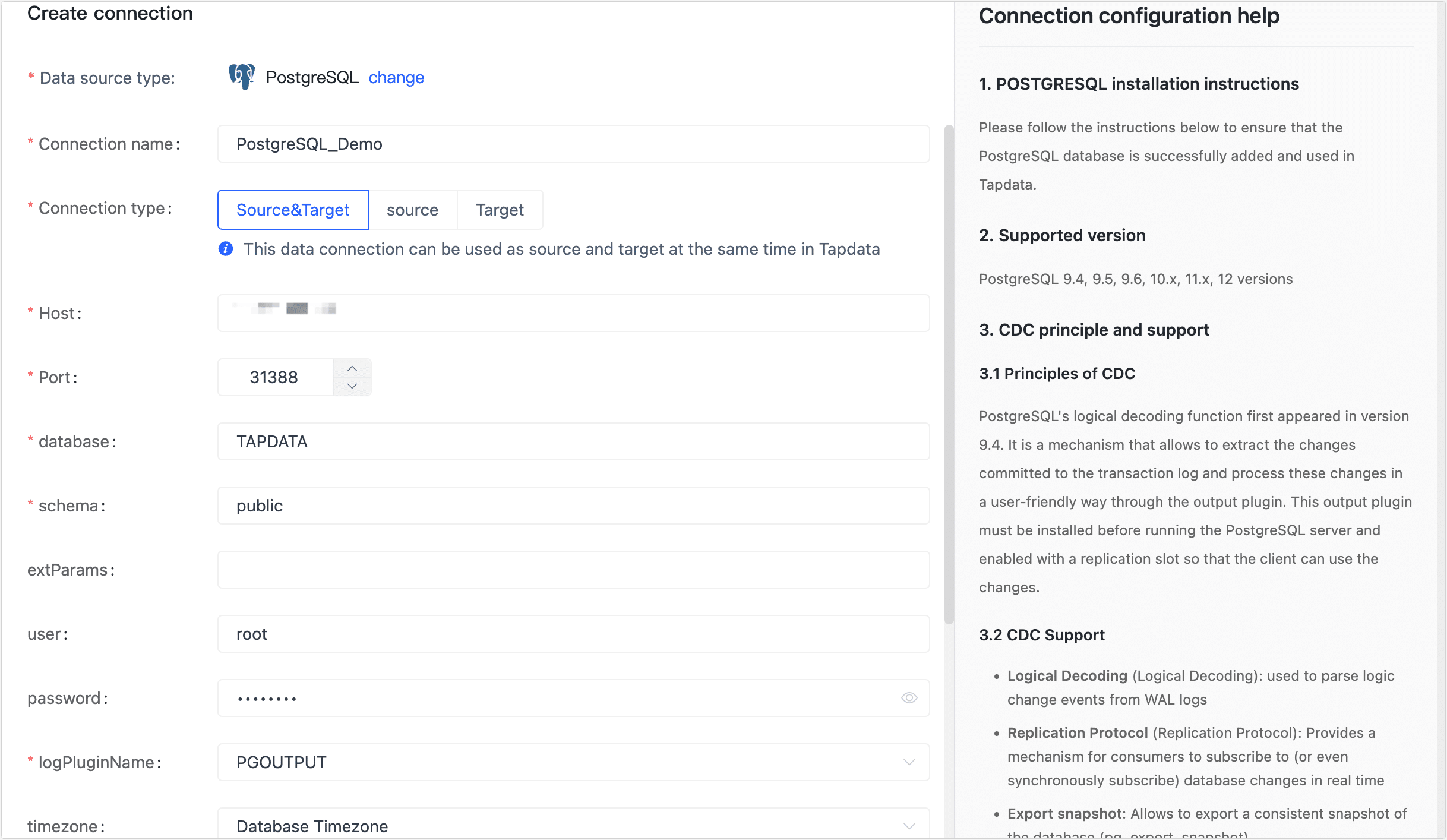Click the Create connection heading
The image size is (1447, 840).
coord(110,13)
